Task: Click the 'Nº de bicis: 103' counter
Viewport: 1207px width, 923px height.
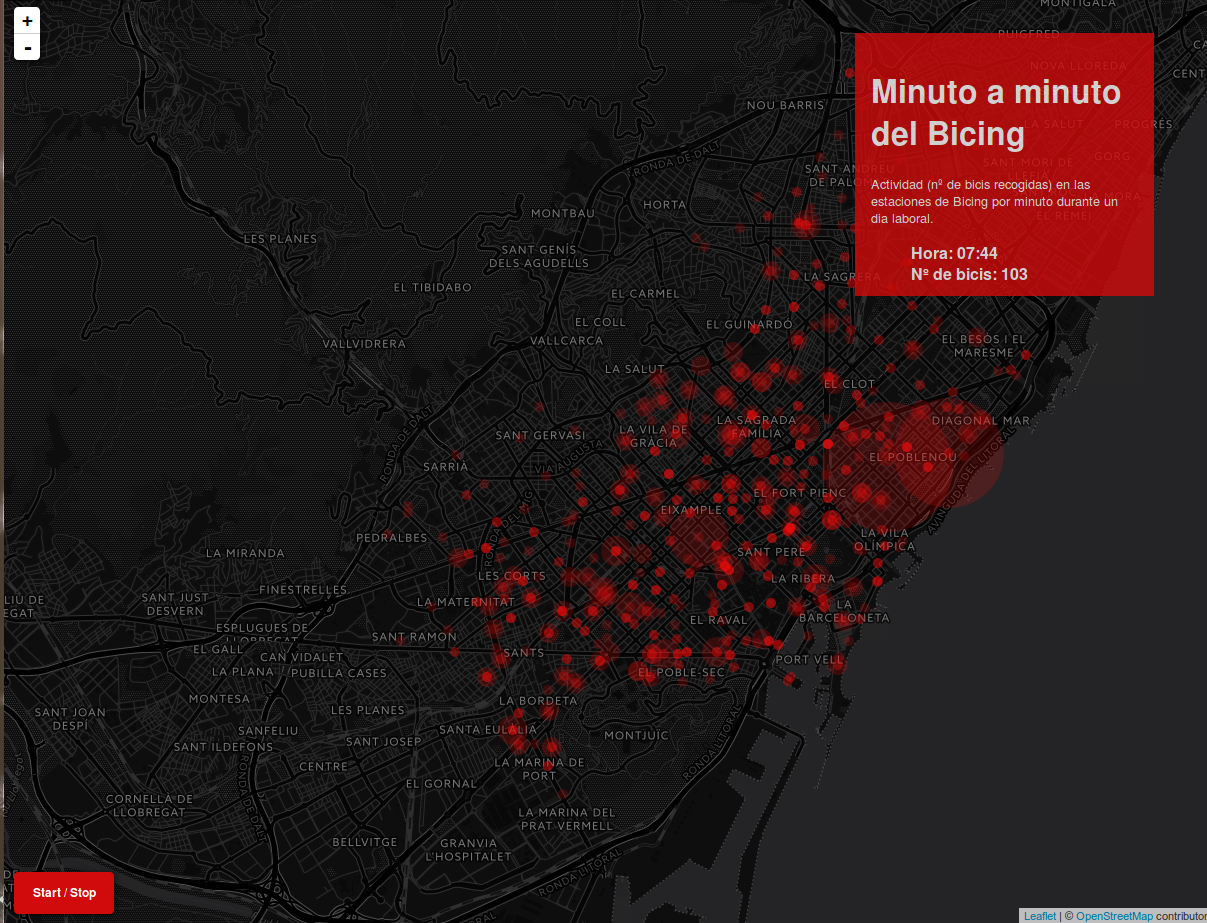Action: pyautogui.click(x=969, y=274)
